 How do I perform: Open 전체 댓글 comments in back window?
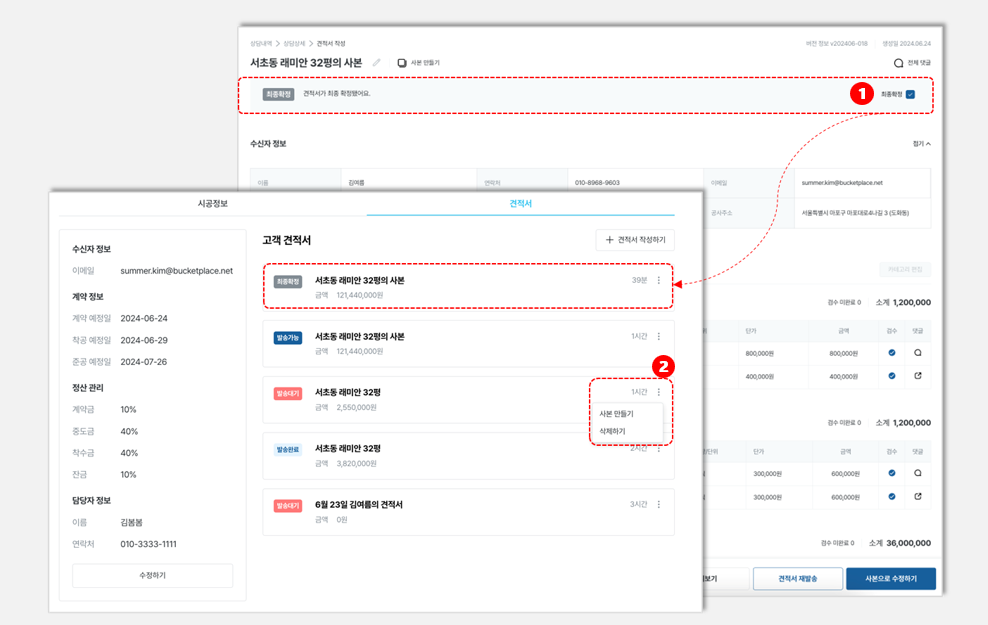[x=912, y=62]
